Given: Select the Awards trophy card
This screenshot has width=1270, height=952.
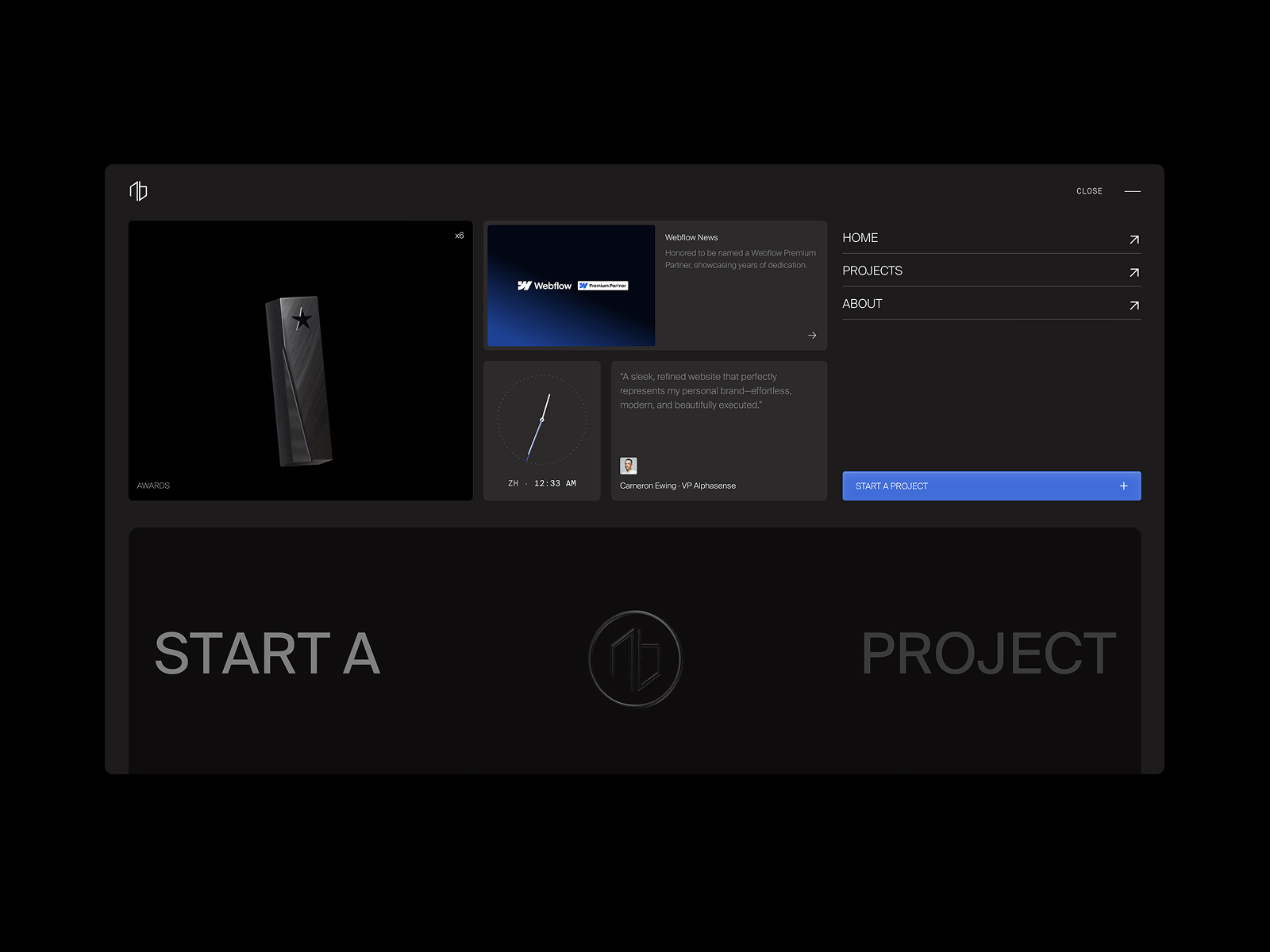Looking at the screenshot, I should click(300, 361).
